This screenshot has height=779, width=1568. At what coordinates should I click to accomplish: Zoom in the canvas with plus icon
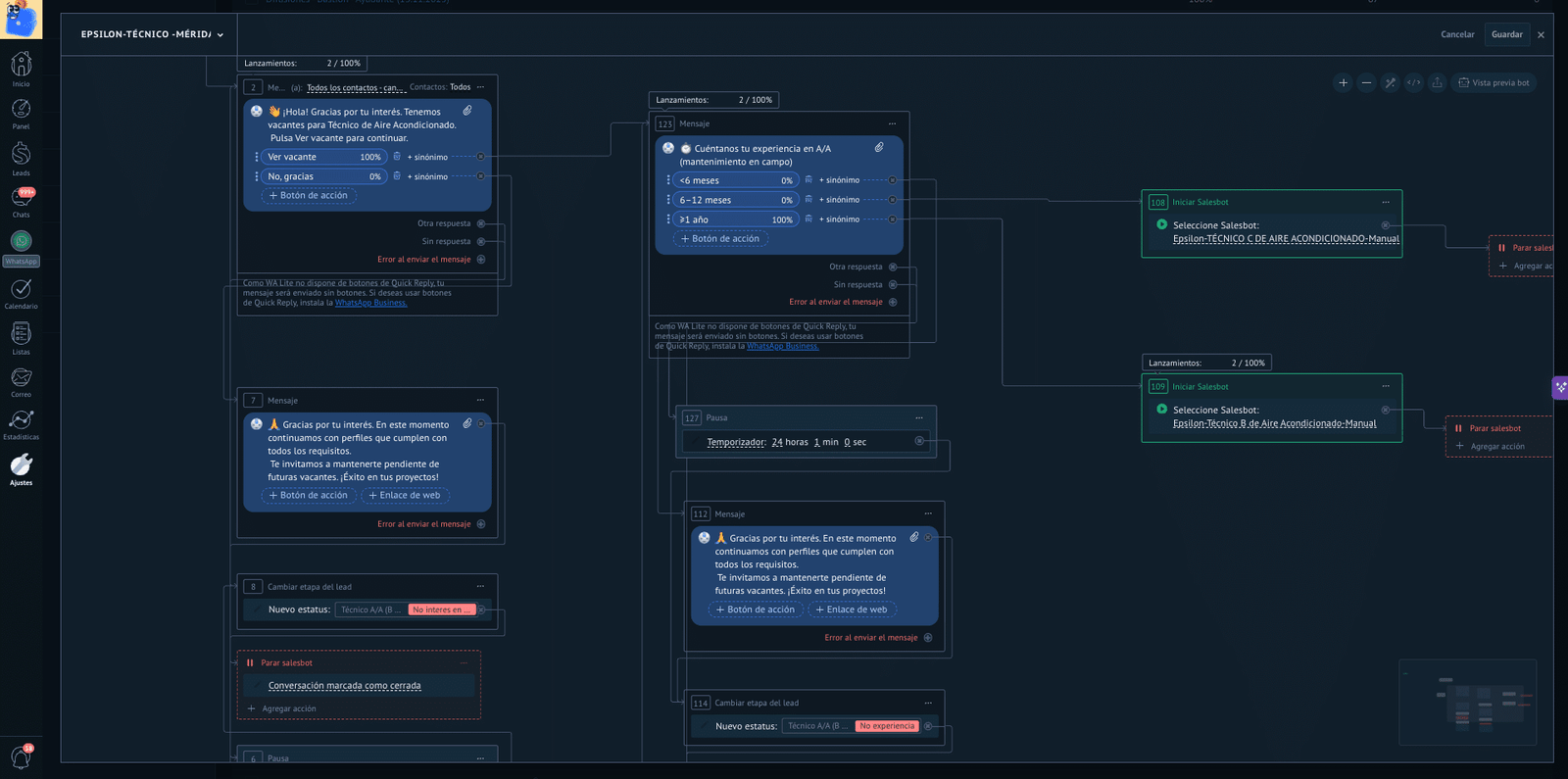coord(1343,83)
